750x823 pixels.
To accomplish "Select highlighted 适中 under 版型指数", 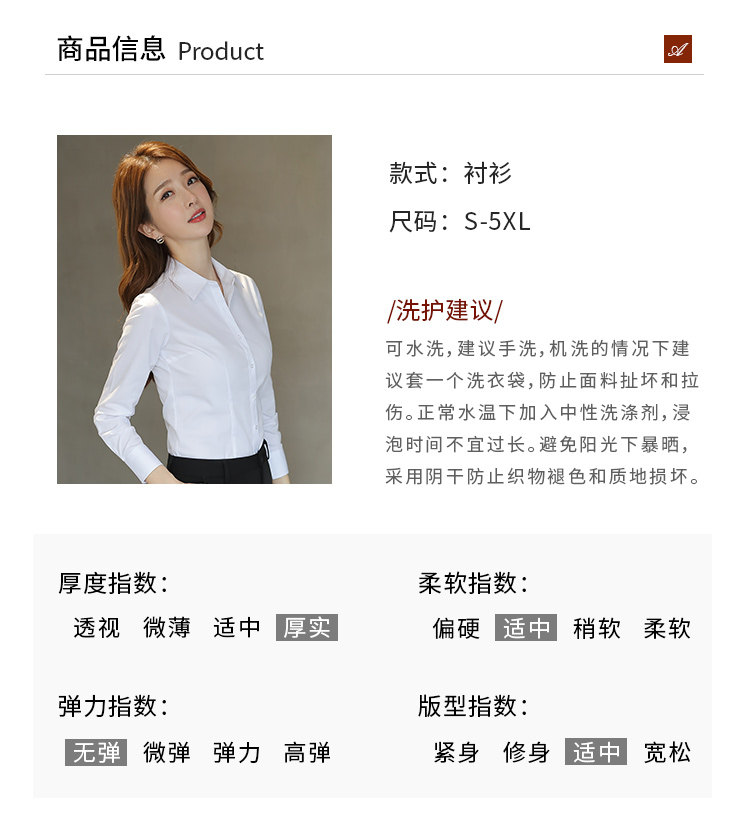I will point(596,752).
